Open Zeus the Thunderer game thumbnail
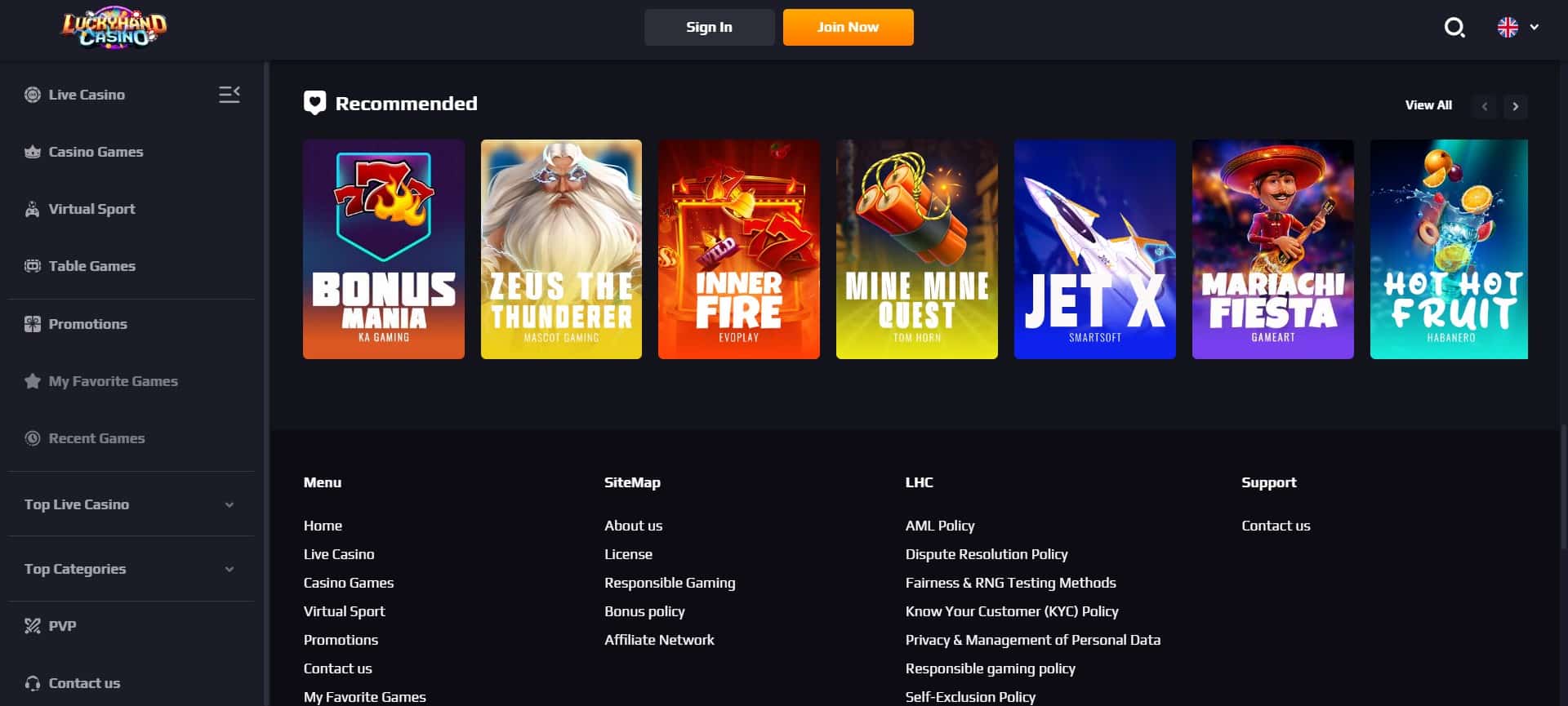 [x=561, y=249]
